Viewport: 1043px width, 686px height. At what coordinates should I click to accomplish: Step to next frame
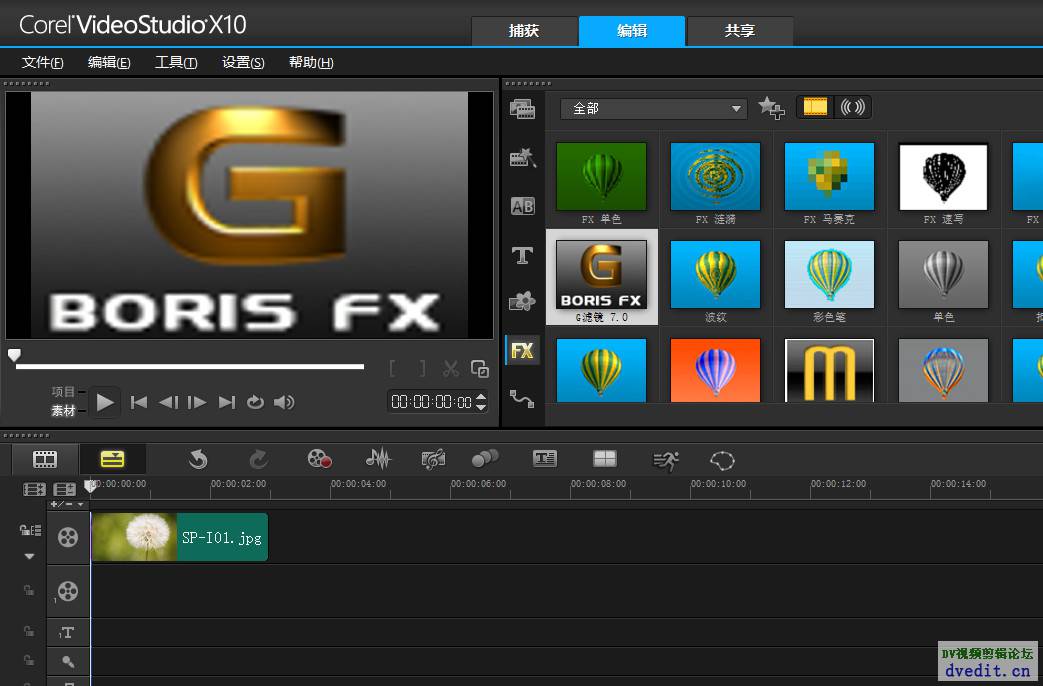coord(197,402)
